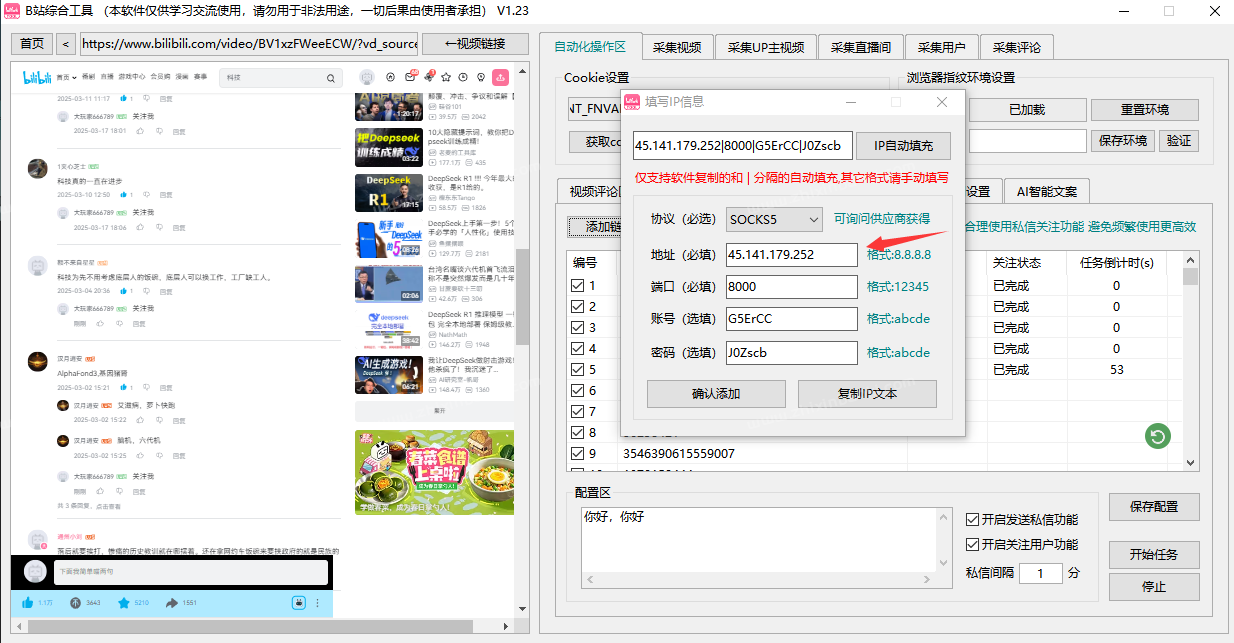Viewport: 1234px width, 643px height.
Task: Uncheck row 9 in the task list
Action: [578, 453]
